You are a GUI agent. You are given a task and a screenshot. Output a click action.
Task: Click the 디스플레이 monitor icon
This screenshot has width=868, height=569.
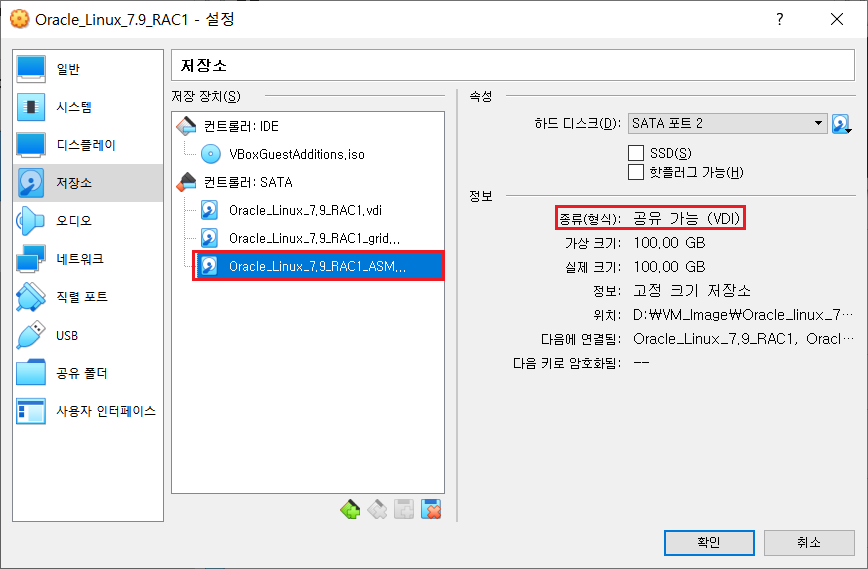click(x=31, y=145)
